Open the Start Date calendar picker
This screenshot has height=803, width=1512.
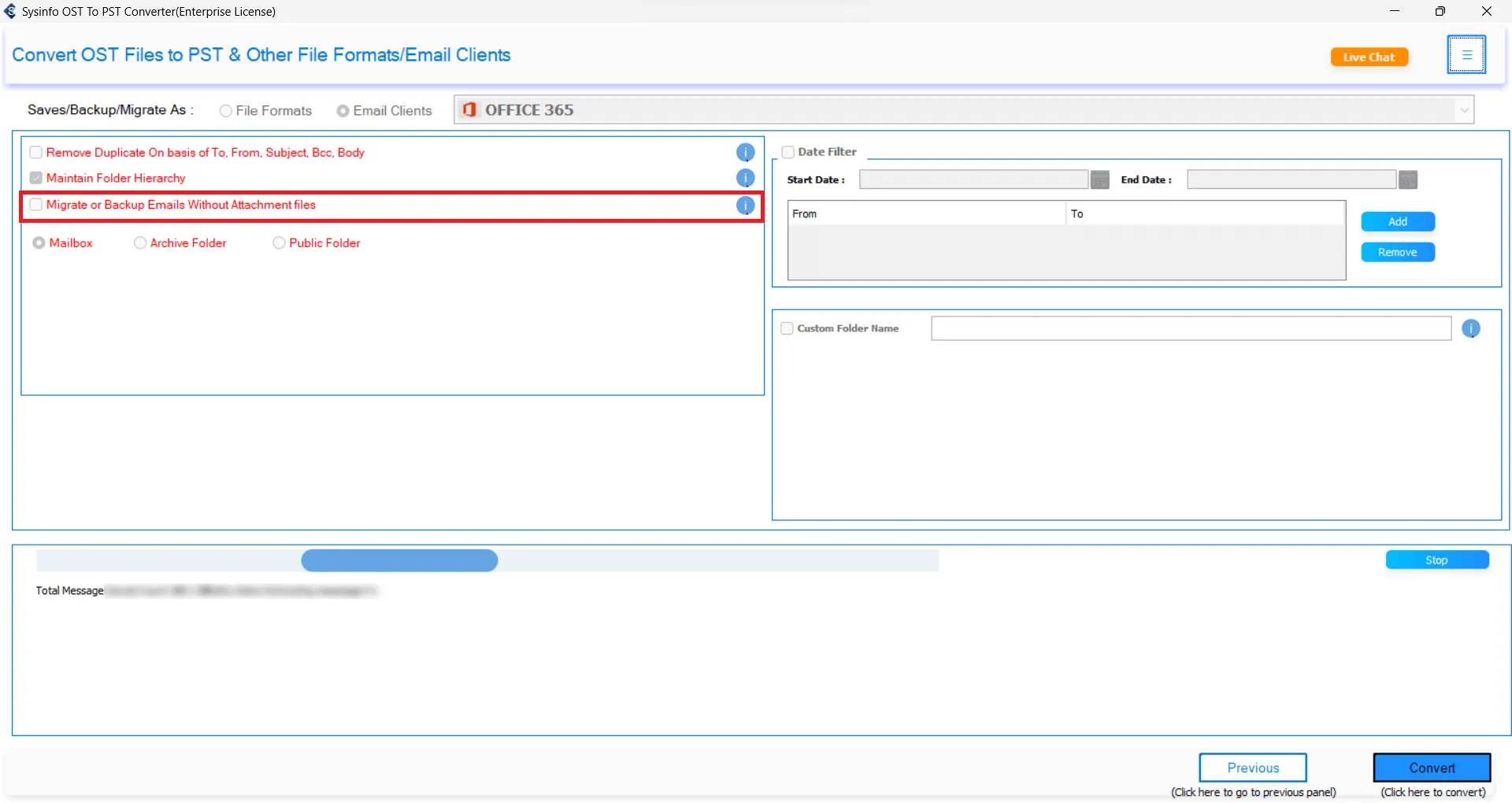(x=1099, y=180)
